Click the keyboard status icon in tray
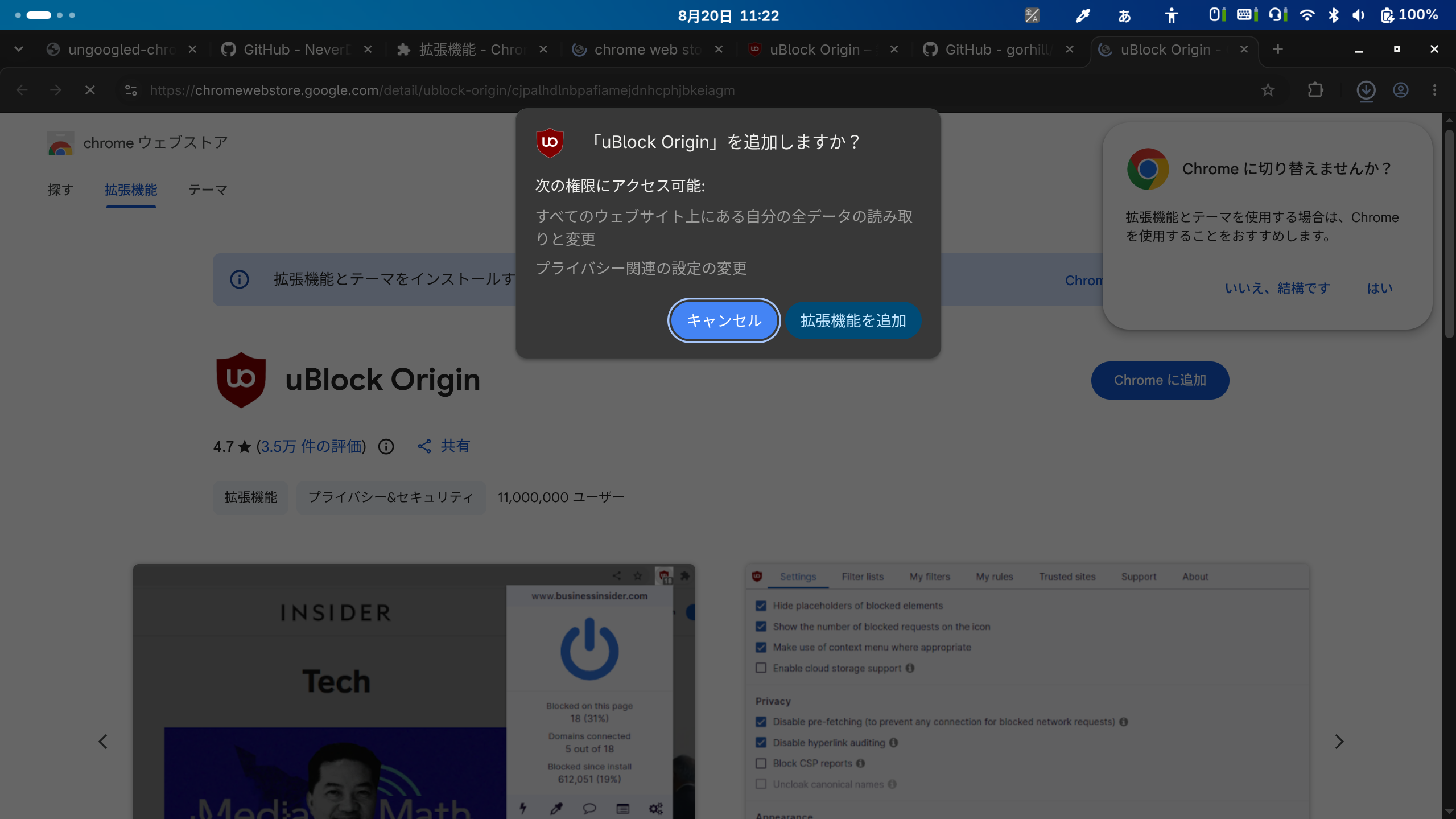The width and height of the screenshot is (1456, 819). point(1247,15)
